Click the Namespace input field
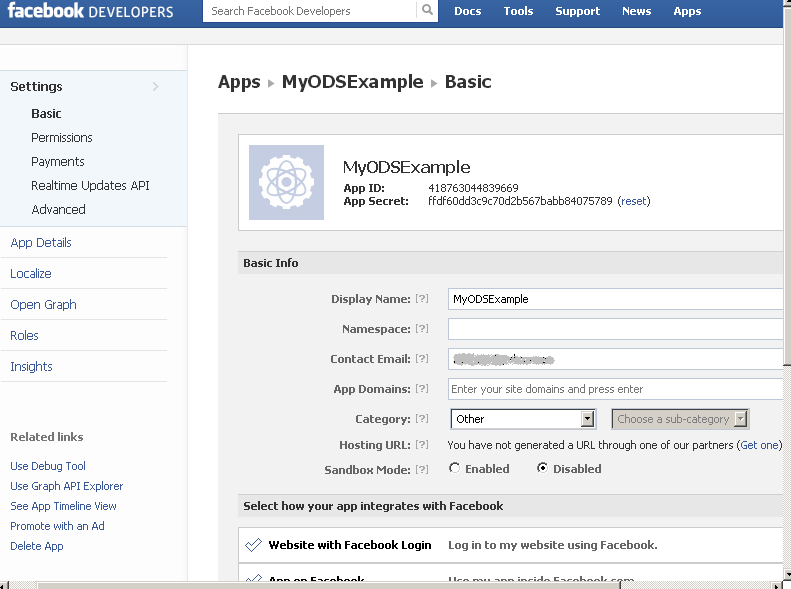Image resolution: width=791 pixels, height=589 pixels. pyautogui.click(x=614, y=329)
